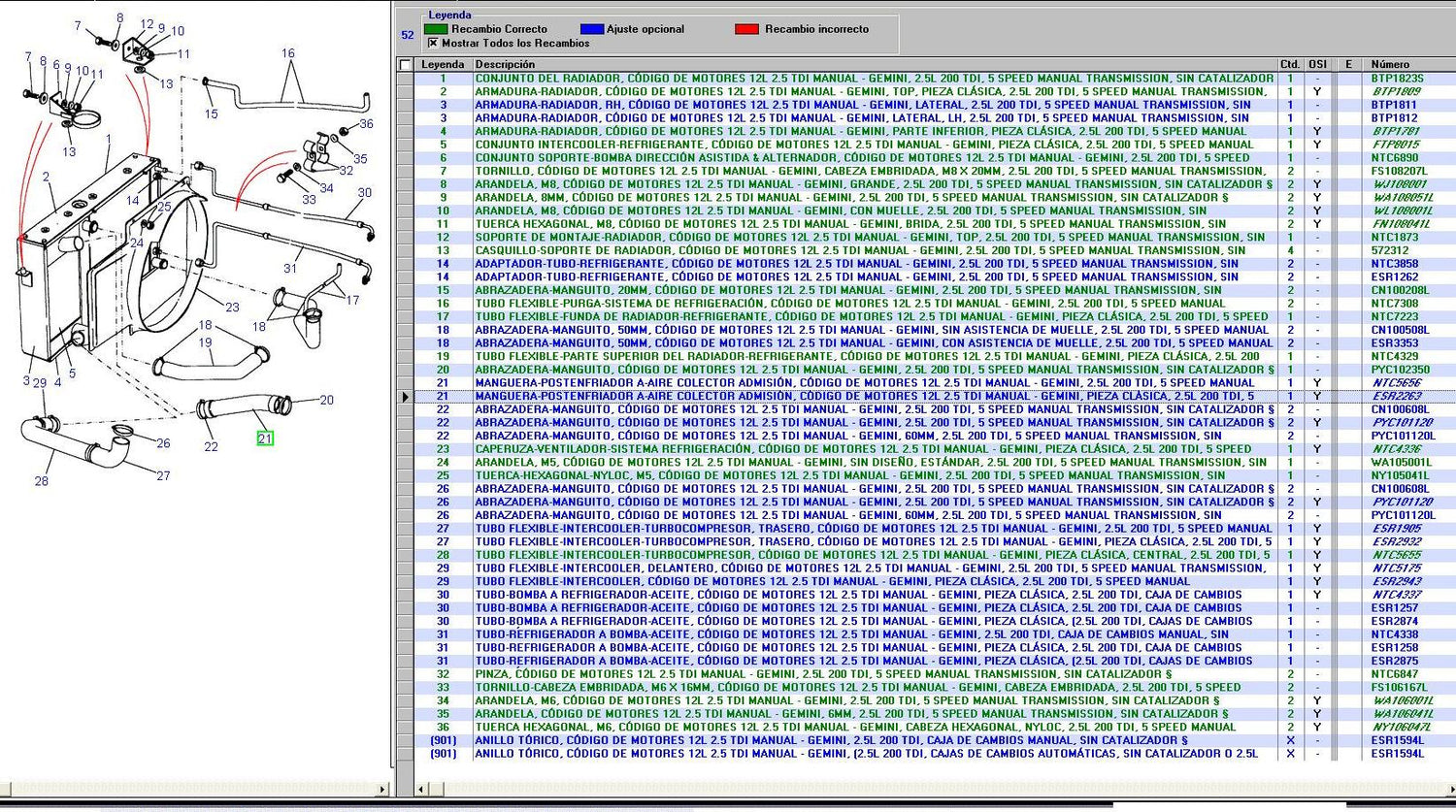The width and height of the screenshot is (1456, 812).
Task: Select part number NTC5175
Action: click(1397, 568)
